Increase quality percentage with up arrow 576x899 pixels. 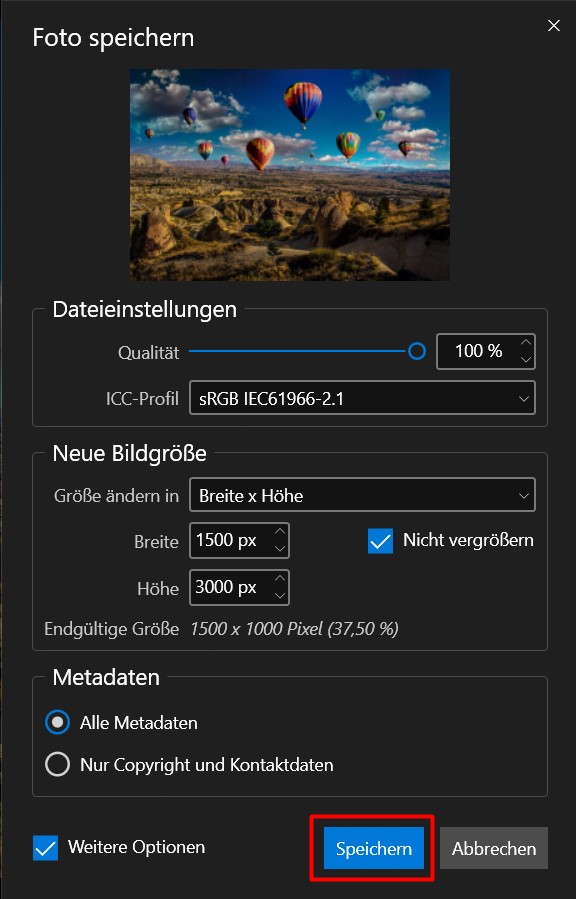pos(526,342)
